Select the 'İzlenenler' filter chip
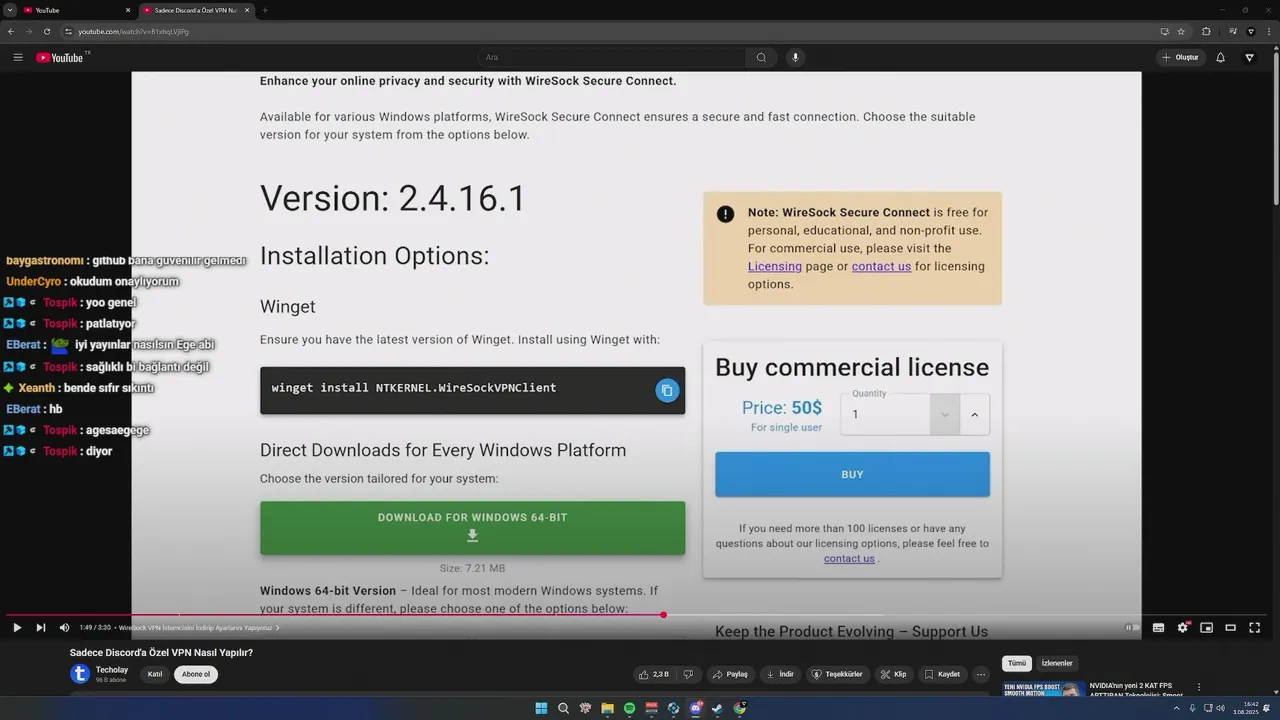The width and height of the screenshot is (1280, 720). [1057, 663]
